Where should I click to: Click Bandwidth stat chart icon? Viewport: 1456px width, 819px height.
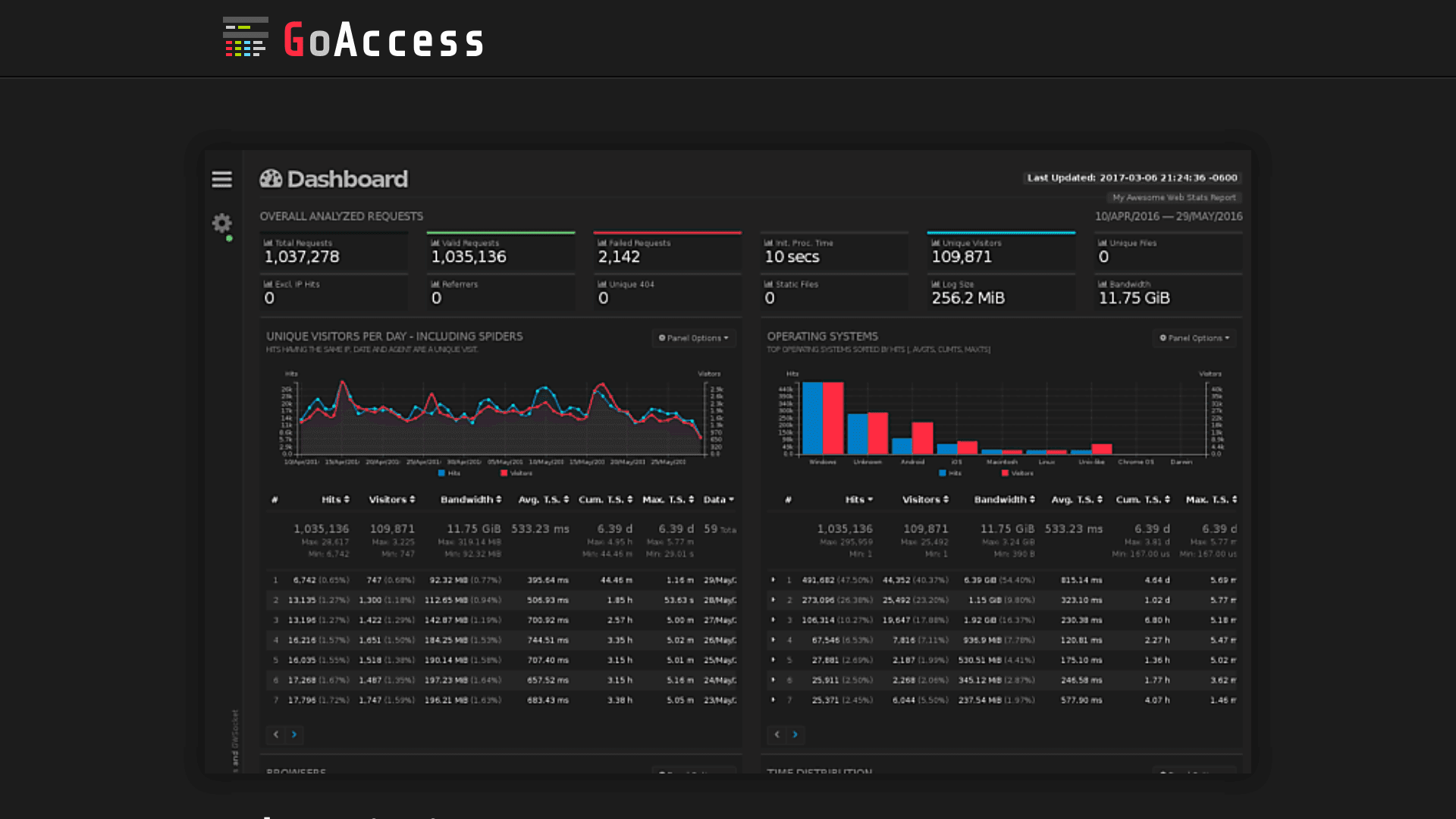(x=1102, y=284)
